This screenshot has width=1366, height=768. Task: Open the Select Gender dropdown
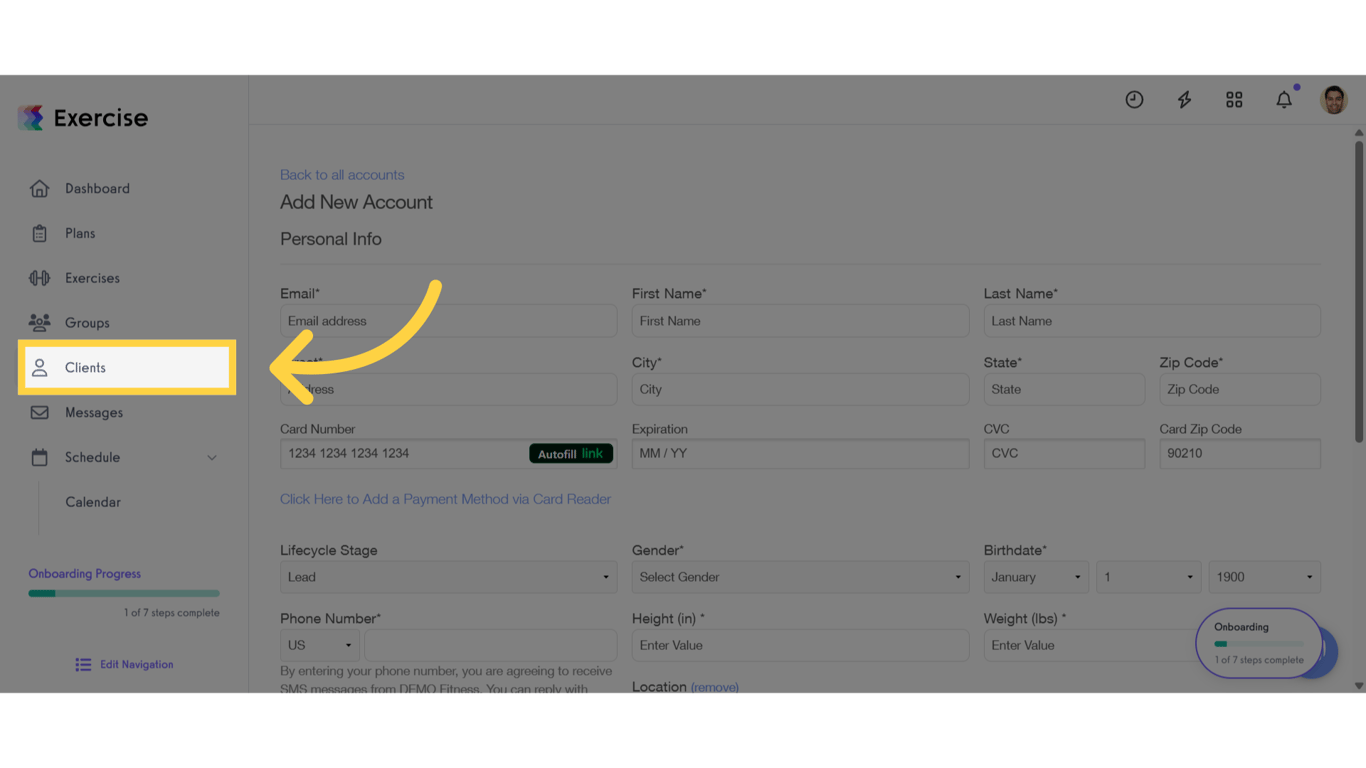point(799,577)
